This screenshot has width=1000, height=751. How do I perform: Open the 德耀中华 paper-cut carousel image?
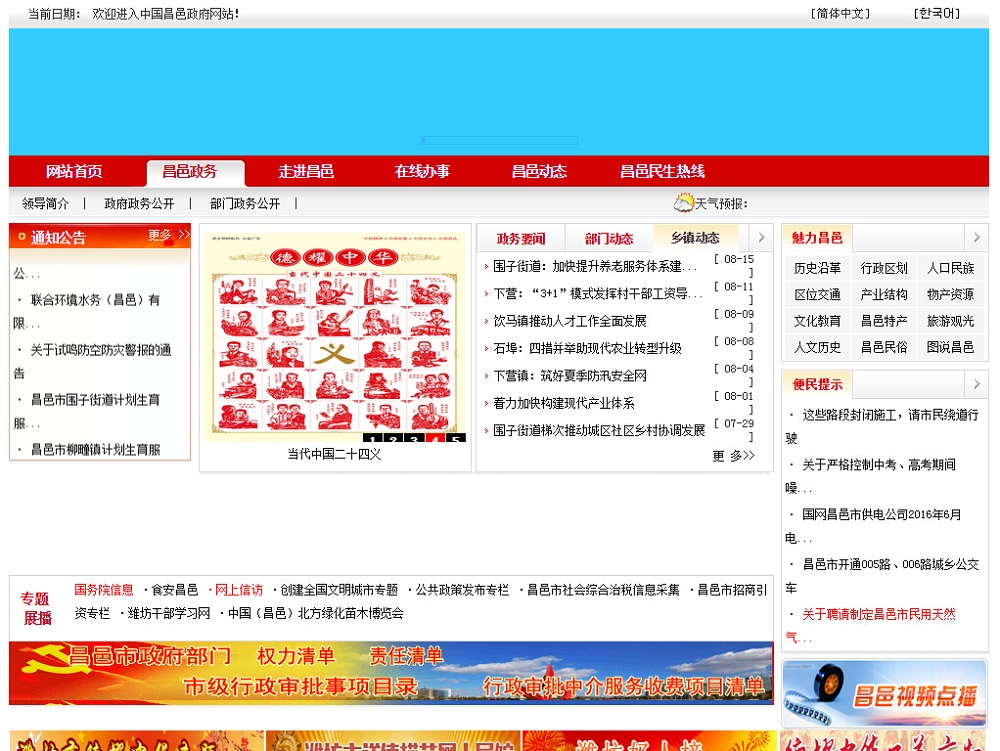point(335,336)
